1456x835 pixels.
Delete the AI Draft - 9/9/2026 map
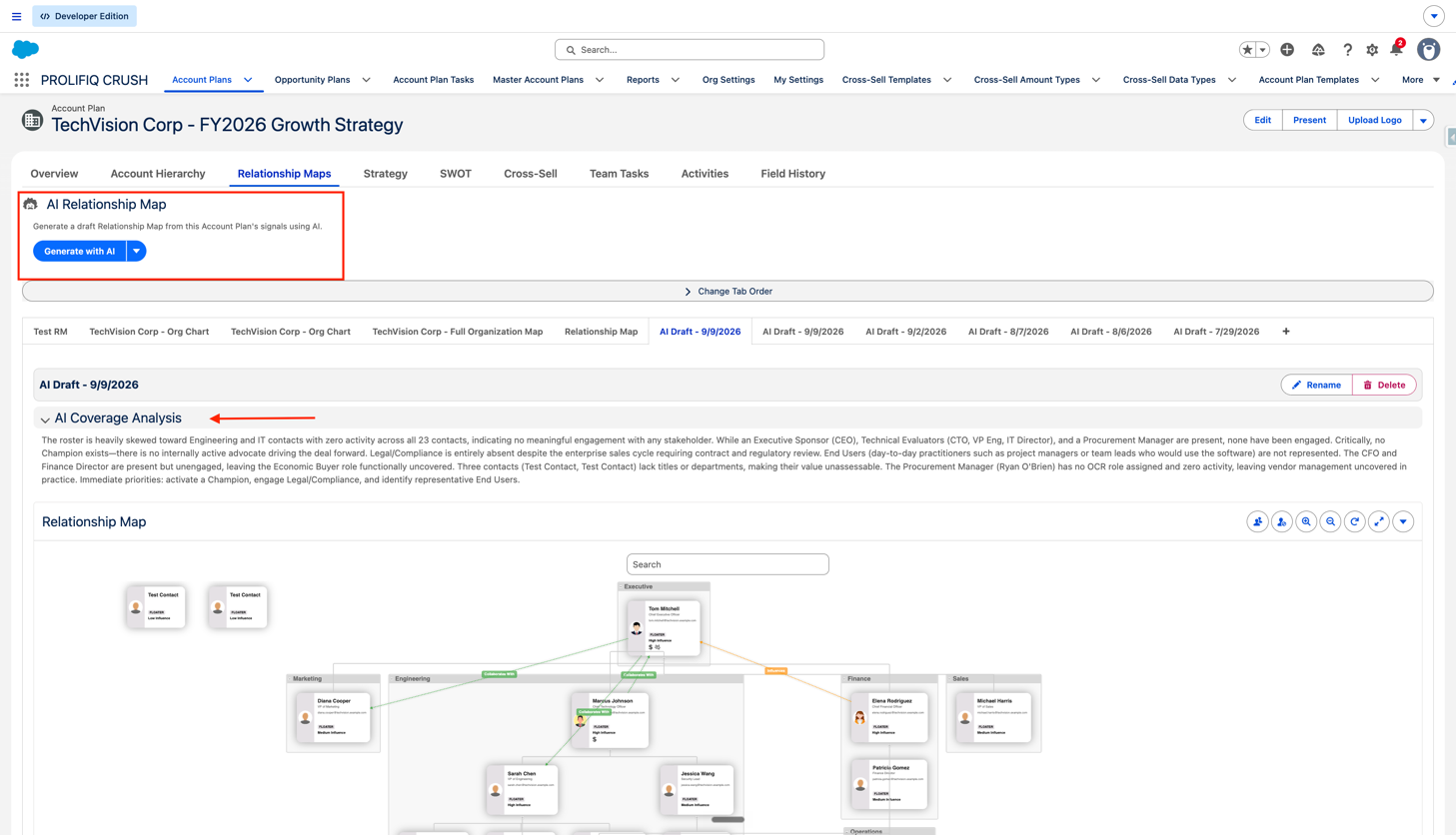1384,385
